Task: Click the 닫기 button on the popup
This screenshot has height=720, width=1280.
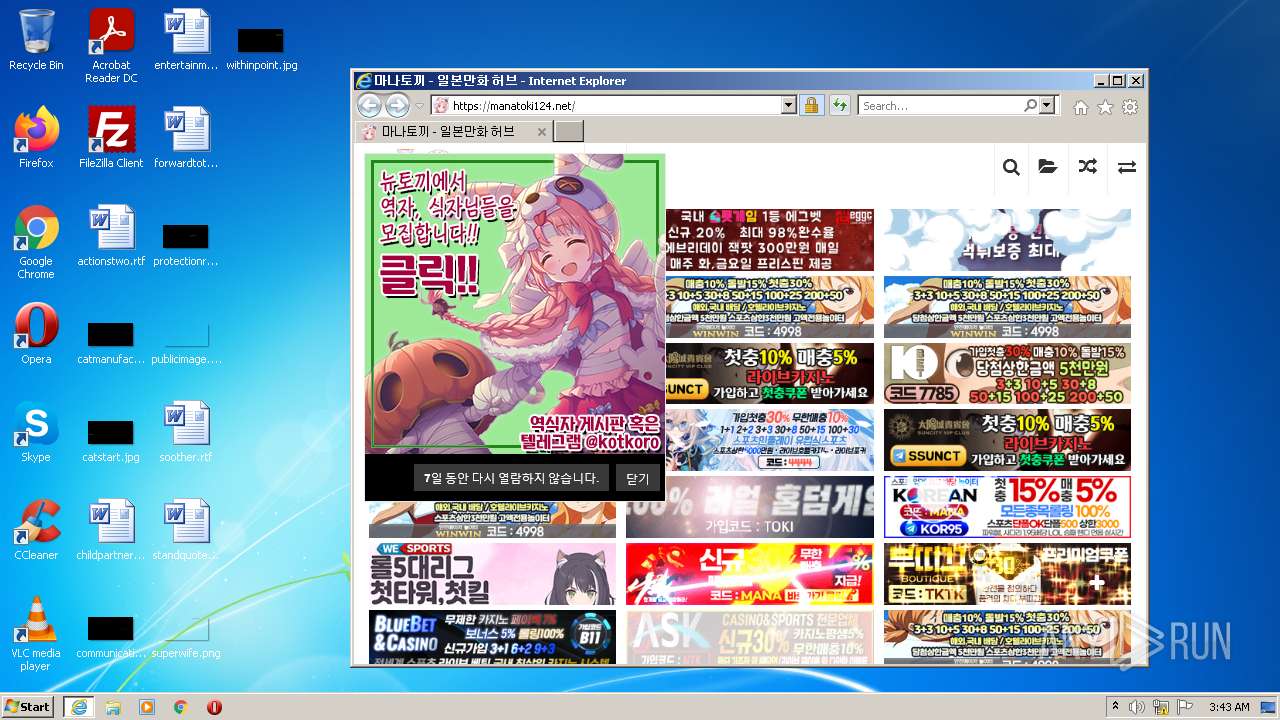Action: click(x=638, y=479)
